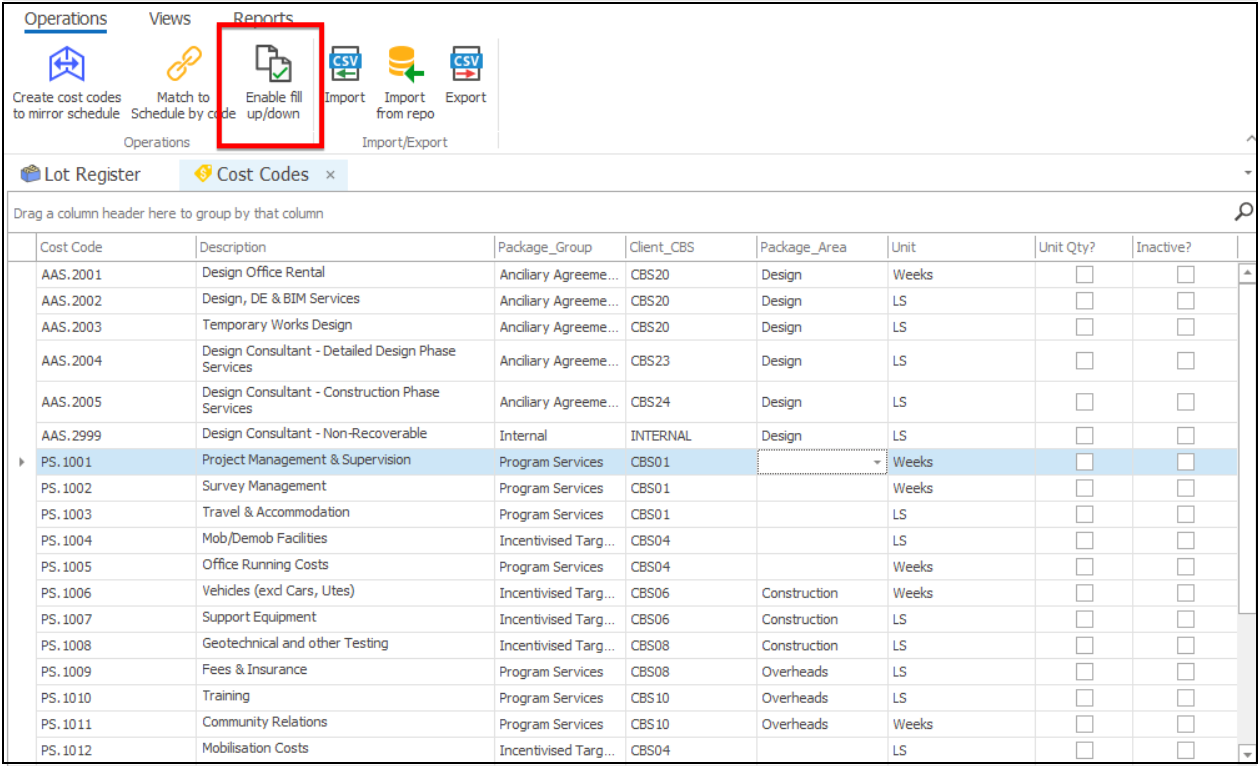The image size is (1260, 766).
Task: Open the Operations ribbon tab
Action: [66, 19]
